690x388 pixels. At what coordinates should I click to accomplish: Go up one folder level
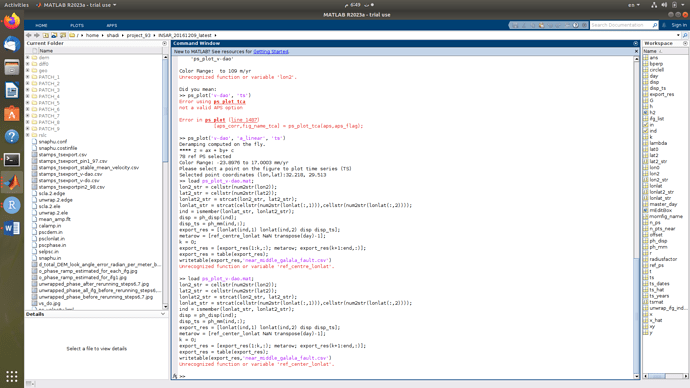pyautogui.click(x=46, y=35)
